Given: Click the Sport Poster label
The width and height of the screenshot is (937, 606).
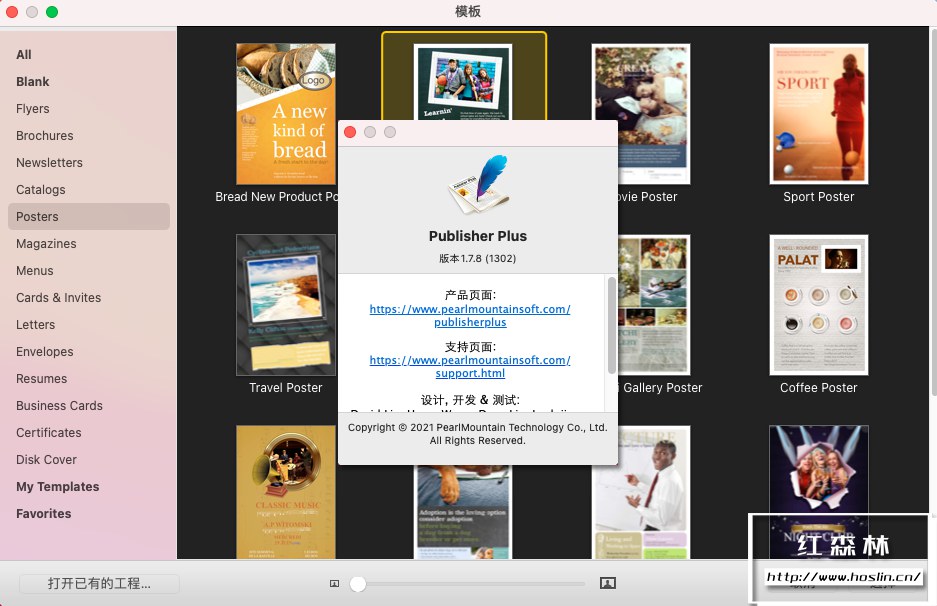Looking at the screenshot, I should 819,197.
